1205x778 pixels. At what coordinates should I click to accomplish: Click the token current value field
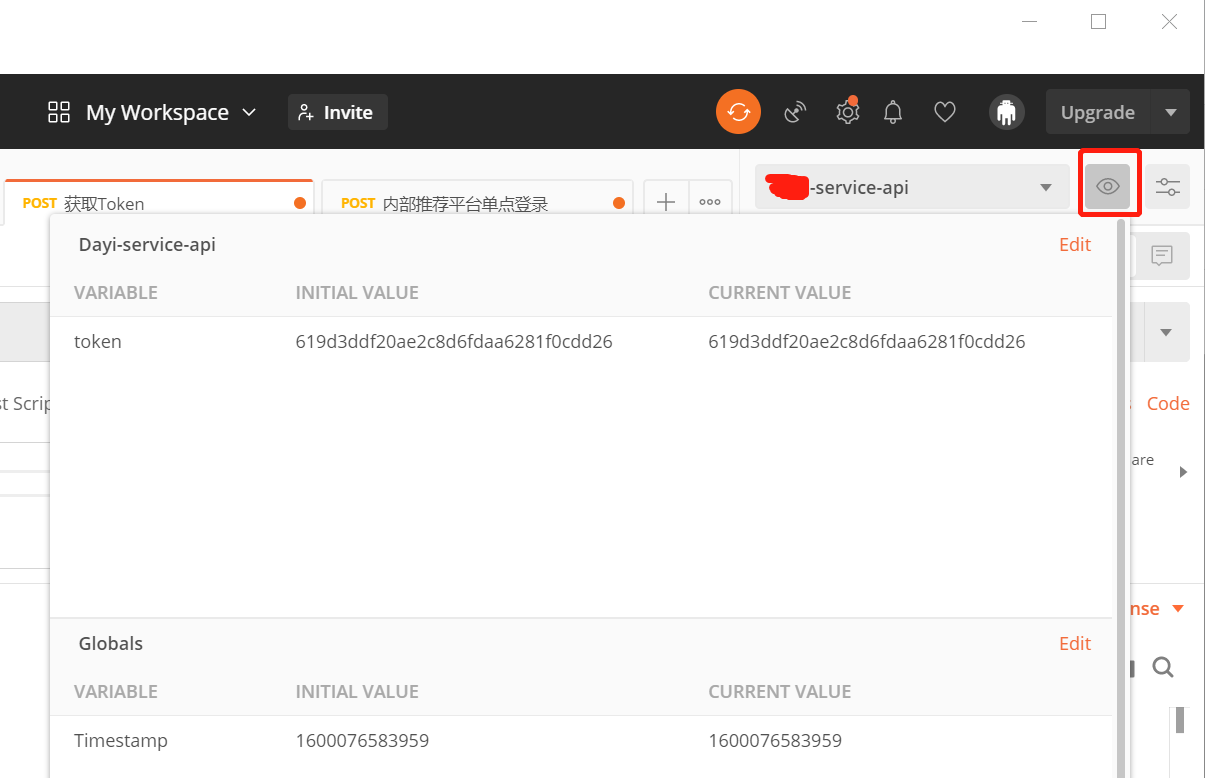(x=866, y=341)
